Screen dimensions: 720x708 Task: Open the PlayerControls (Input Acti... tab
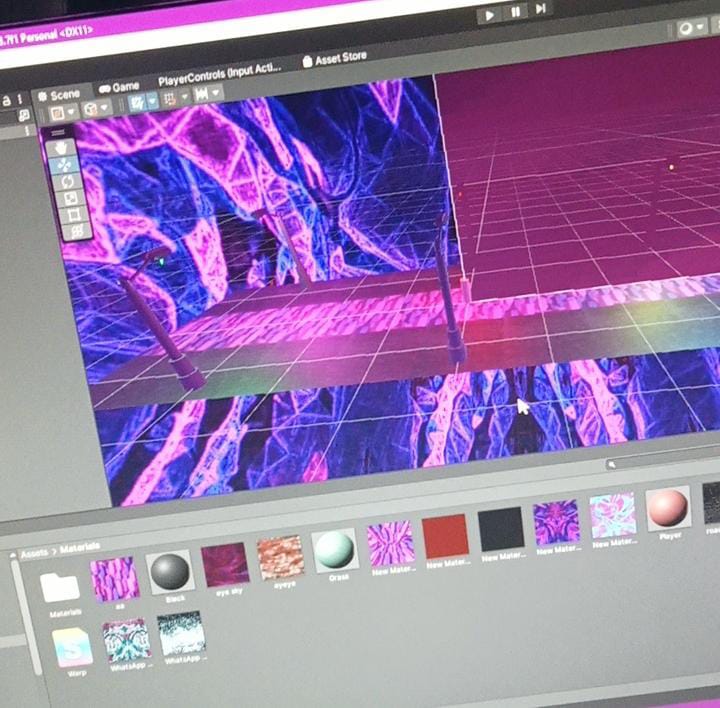tap(219, 74)
